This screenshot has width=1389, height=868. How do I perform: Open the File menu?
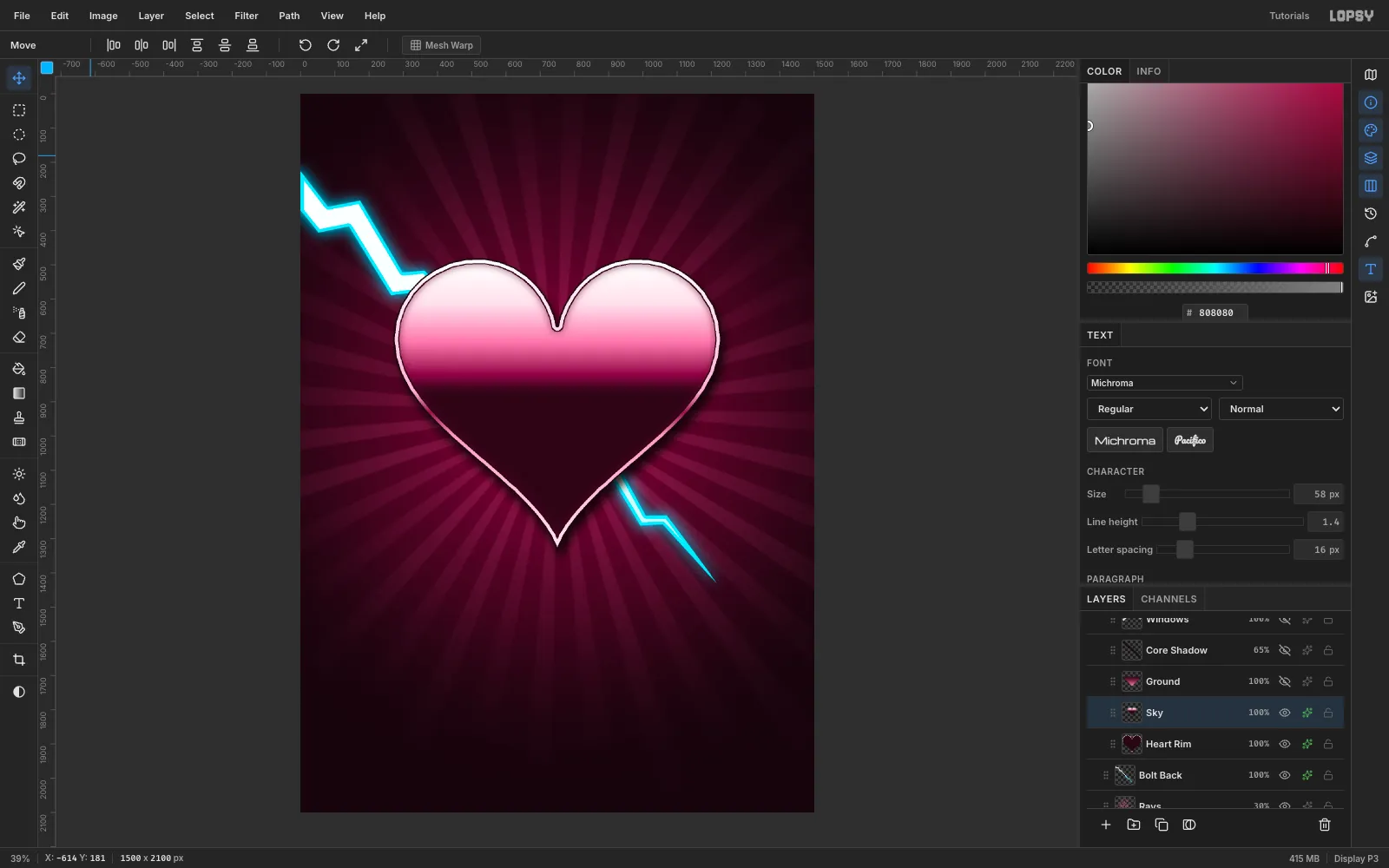pos(22,16)
